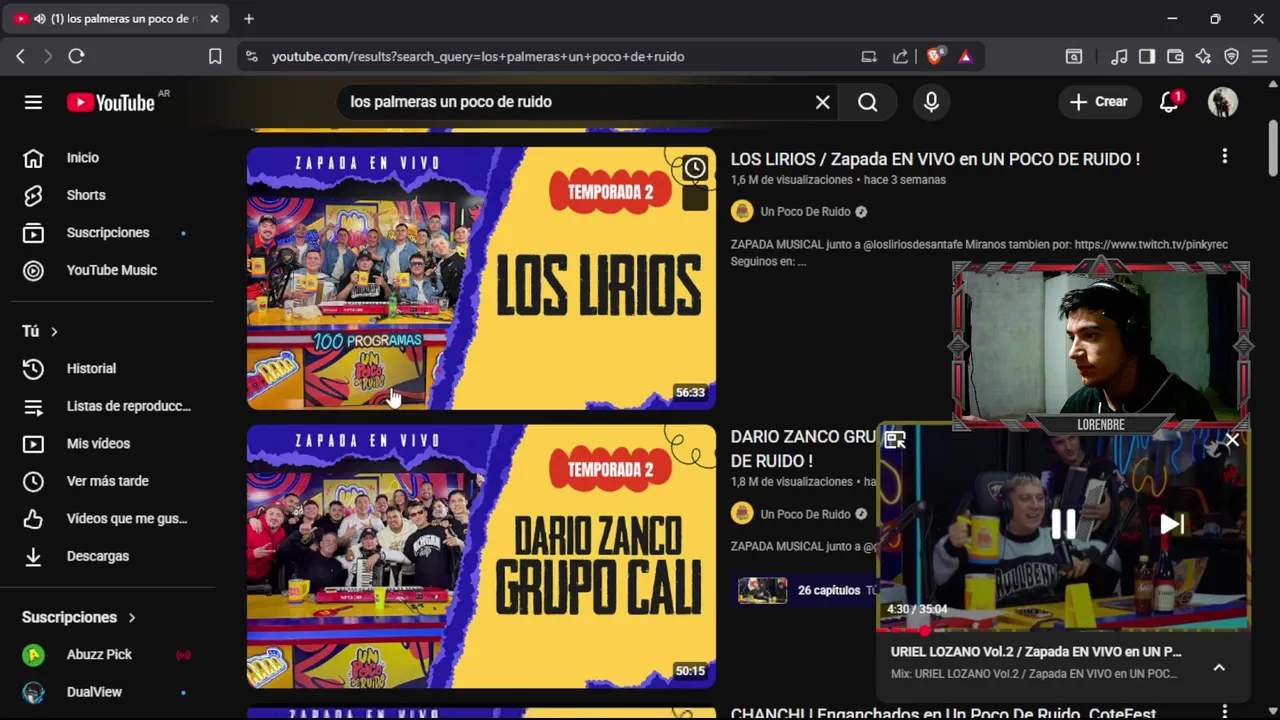Open Brave Wallet toolbar icon
The height and width of the screenshot is (720, 1280).
coord(1175,57)
